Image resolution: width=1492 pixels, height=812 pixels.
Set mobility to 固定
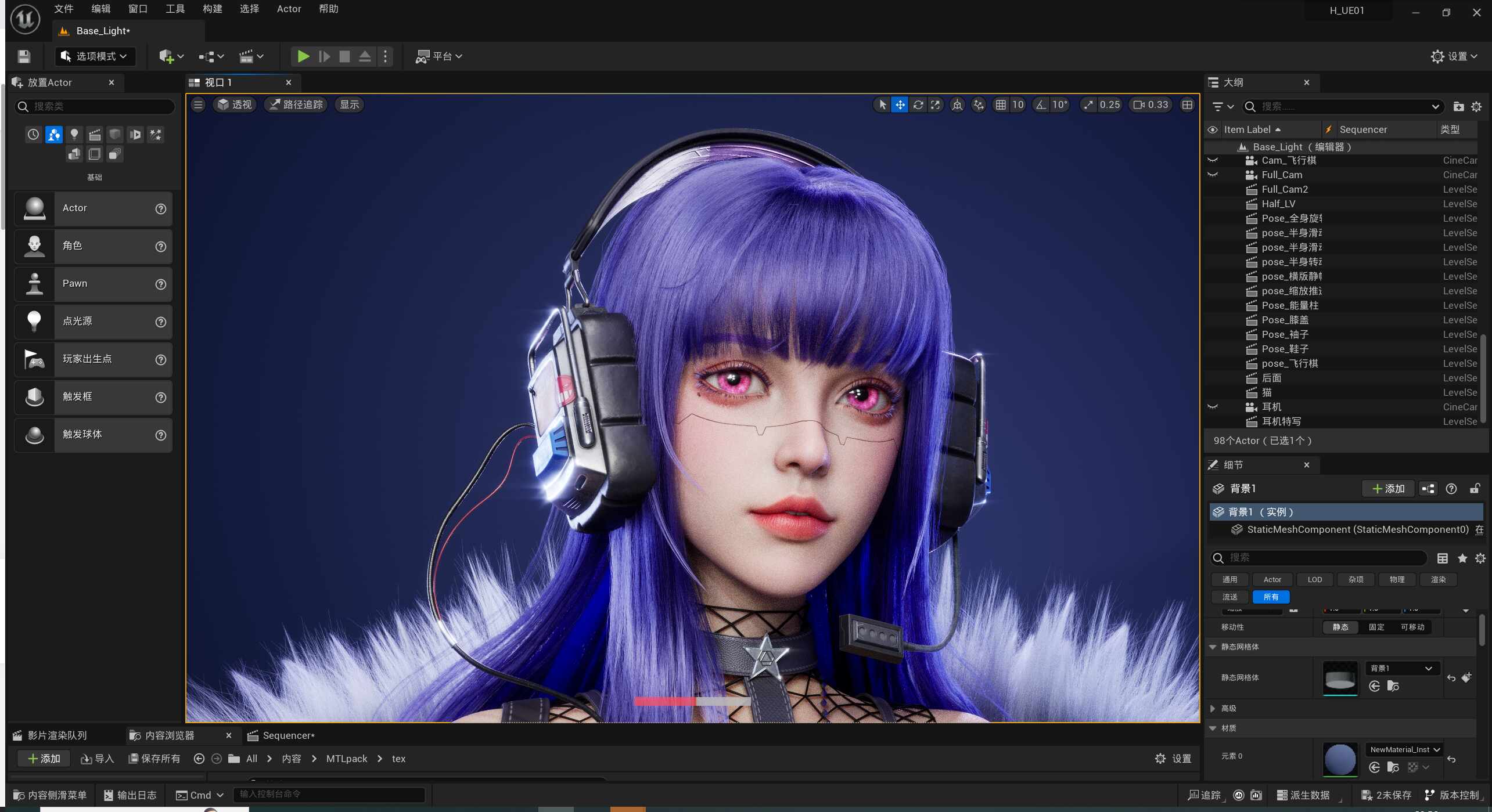pyautogui.click(x=1376, y=627)
